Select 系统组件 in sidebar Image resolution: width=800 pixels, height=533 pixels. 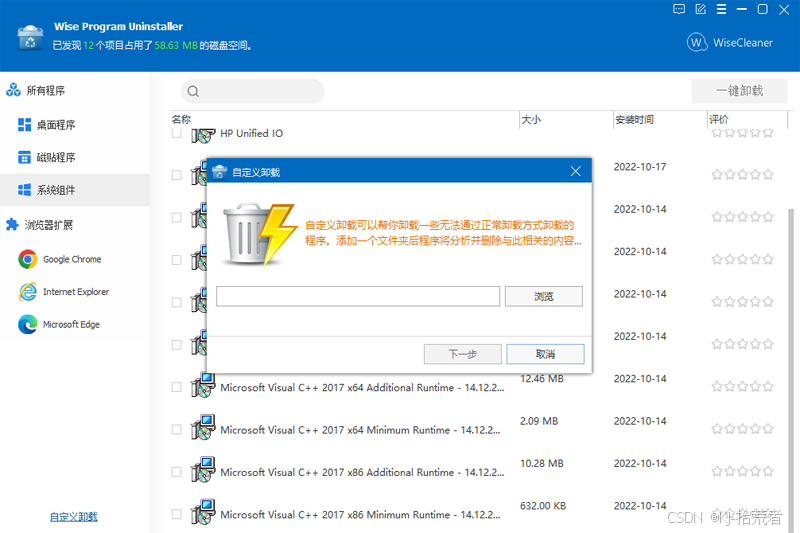pos(74,190)
